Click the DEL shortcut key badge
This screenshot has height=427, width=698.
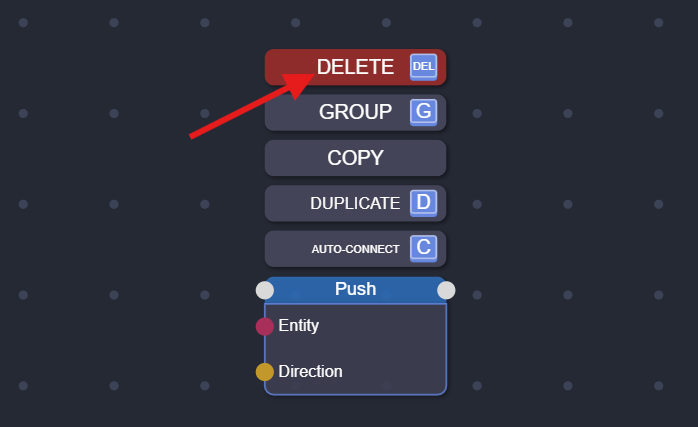click(423, 67)
